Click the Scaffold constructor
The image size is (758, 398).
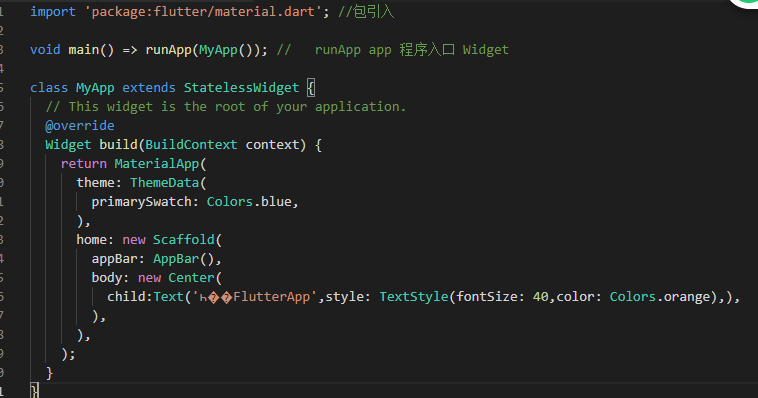coord(184,240)
